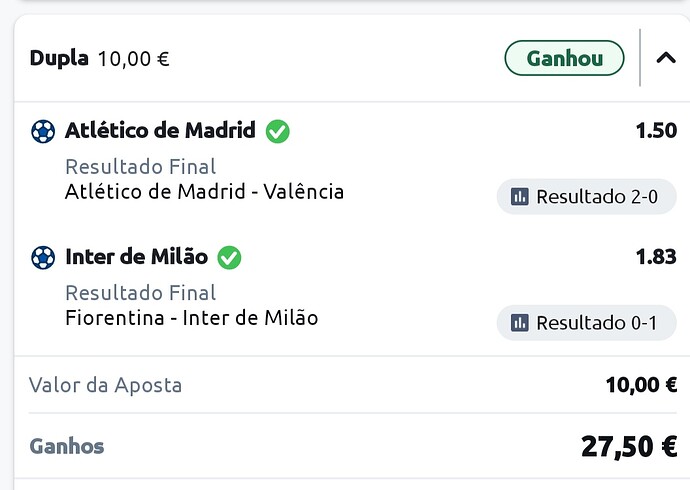The width and height of the screenshot is (690, 490).
Task: Click the football icon beside Inter de Milão
Action: [x=43, y=257]
